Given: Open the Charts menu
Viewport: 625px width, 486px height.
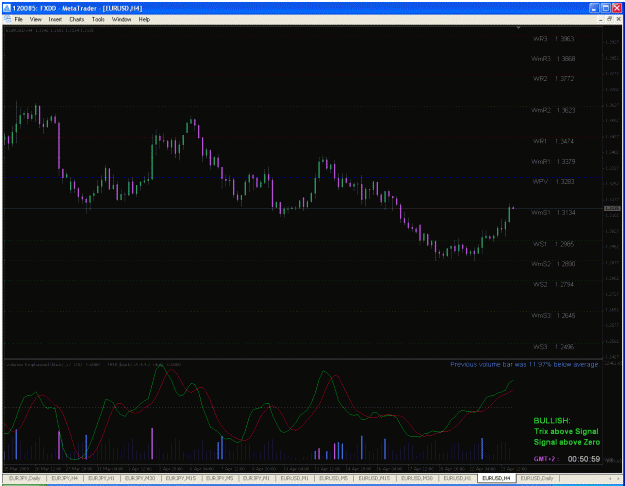Looking at the screenshot, I should [x=77, y=19].
